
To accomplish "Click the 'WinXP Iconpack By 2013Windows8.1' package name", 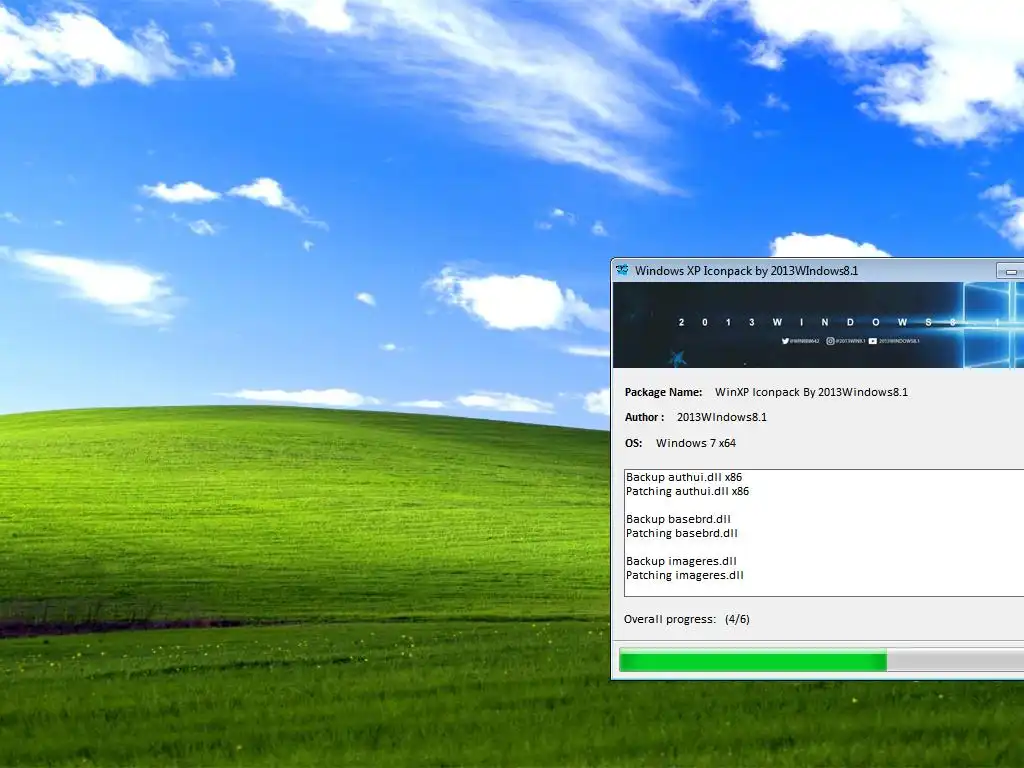I will pyautogui.click(x=811, y=392).
